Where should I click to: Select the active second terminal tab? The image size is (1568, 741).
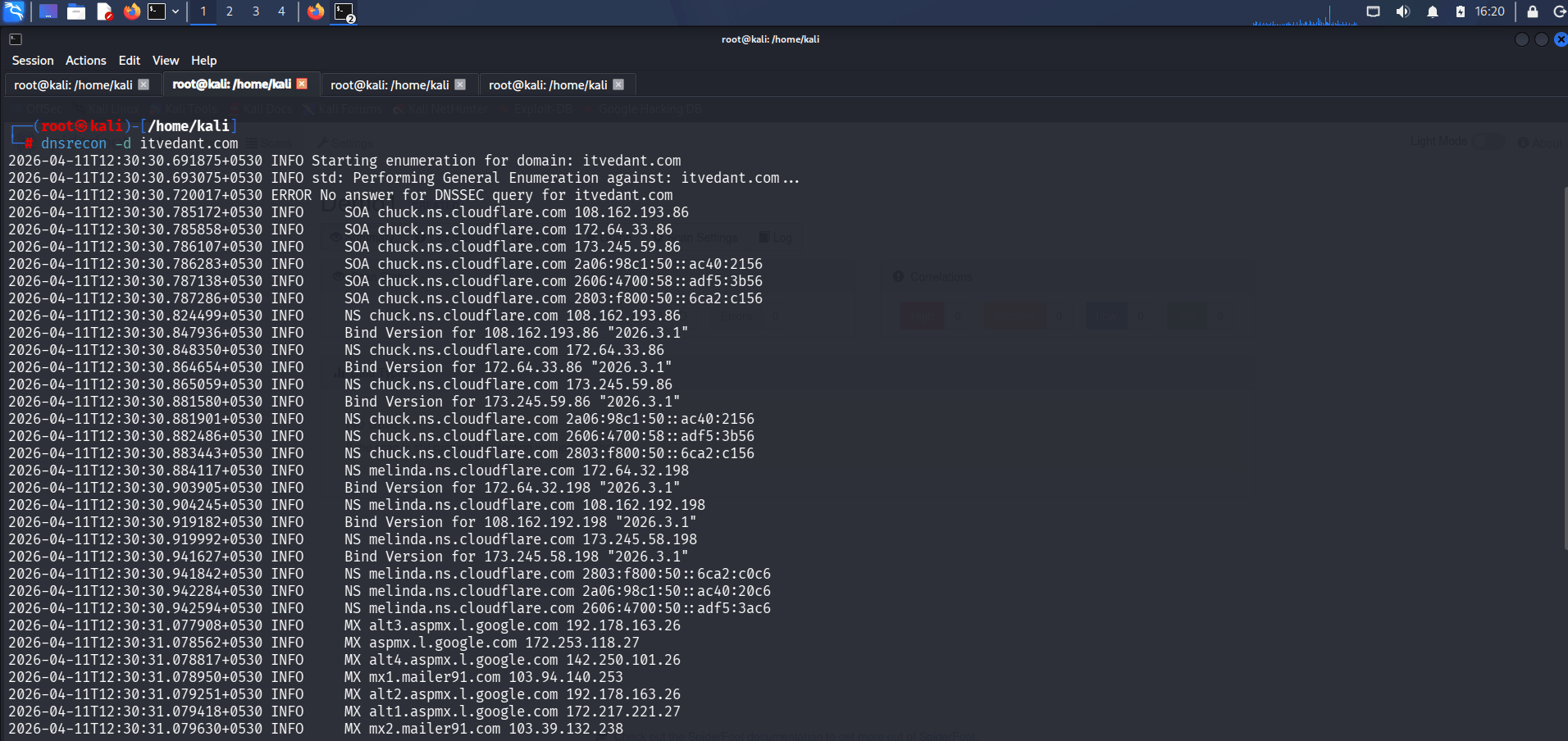[239, 84]
